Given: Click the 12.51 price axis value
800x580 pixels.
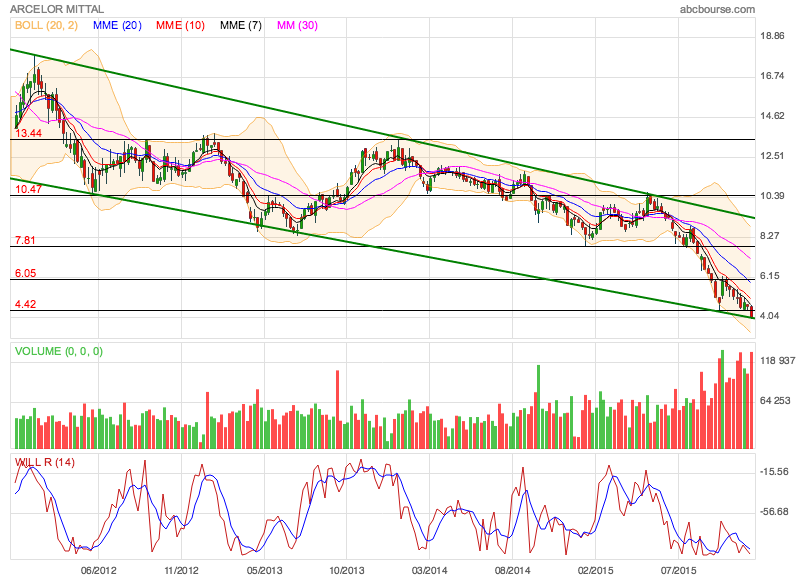Looking at the screenshot, I should (772, 156).
